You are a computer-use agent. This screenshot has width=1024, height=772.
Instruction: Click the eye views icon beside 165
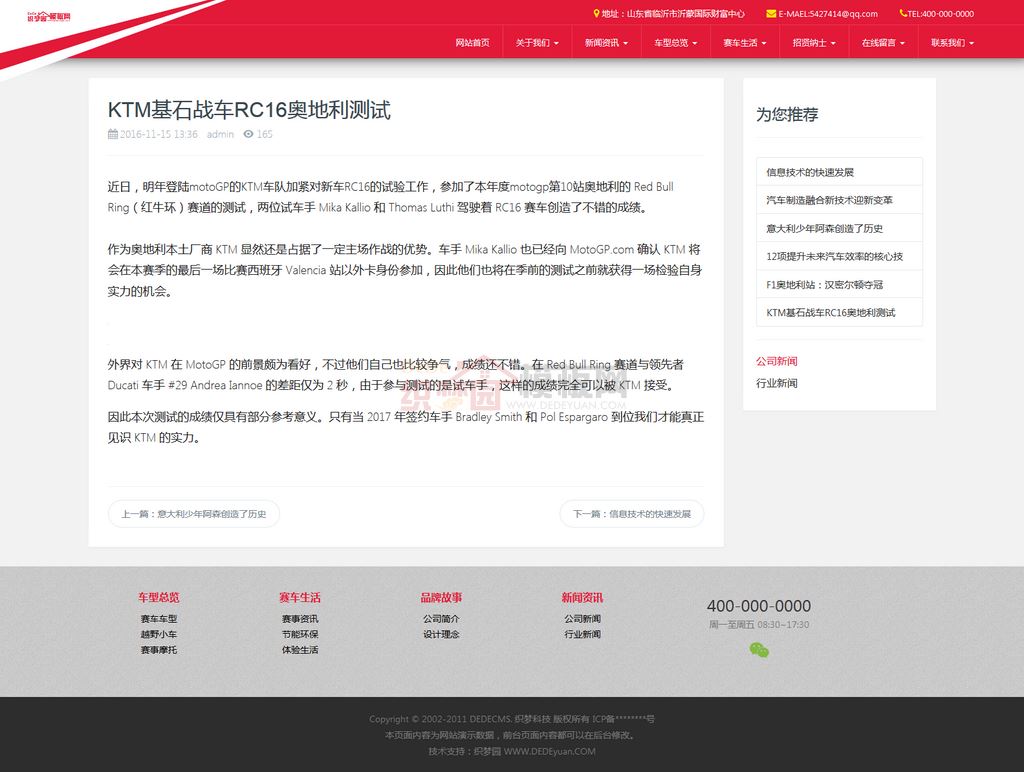pos(248,134)
